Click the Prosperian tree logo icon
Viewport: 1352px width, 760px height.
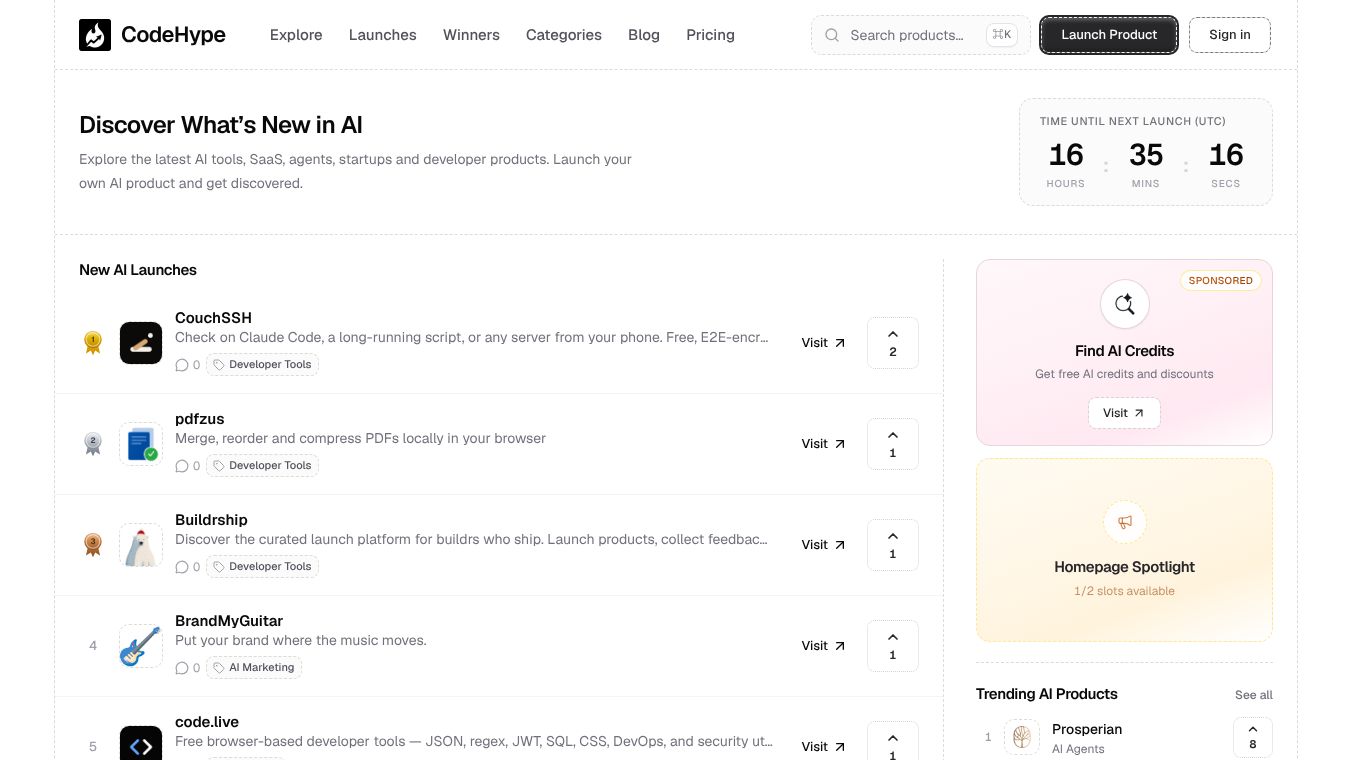1022,737
